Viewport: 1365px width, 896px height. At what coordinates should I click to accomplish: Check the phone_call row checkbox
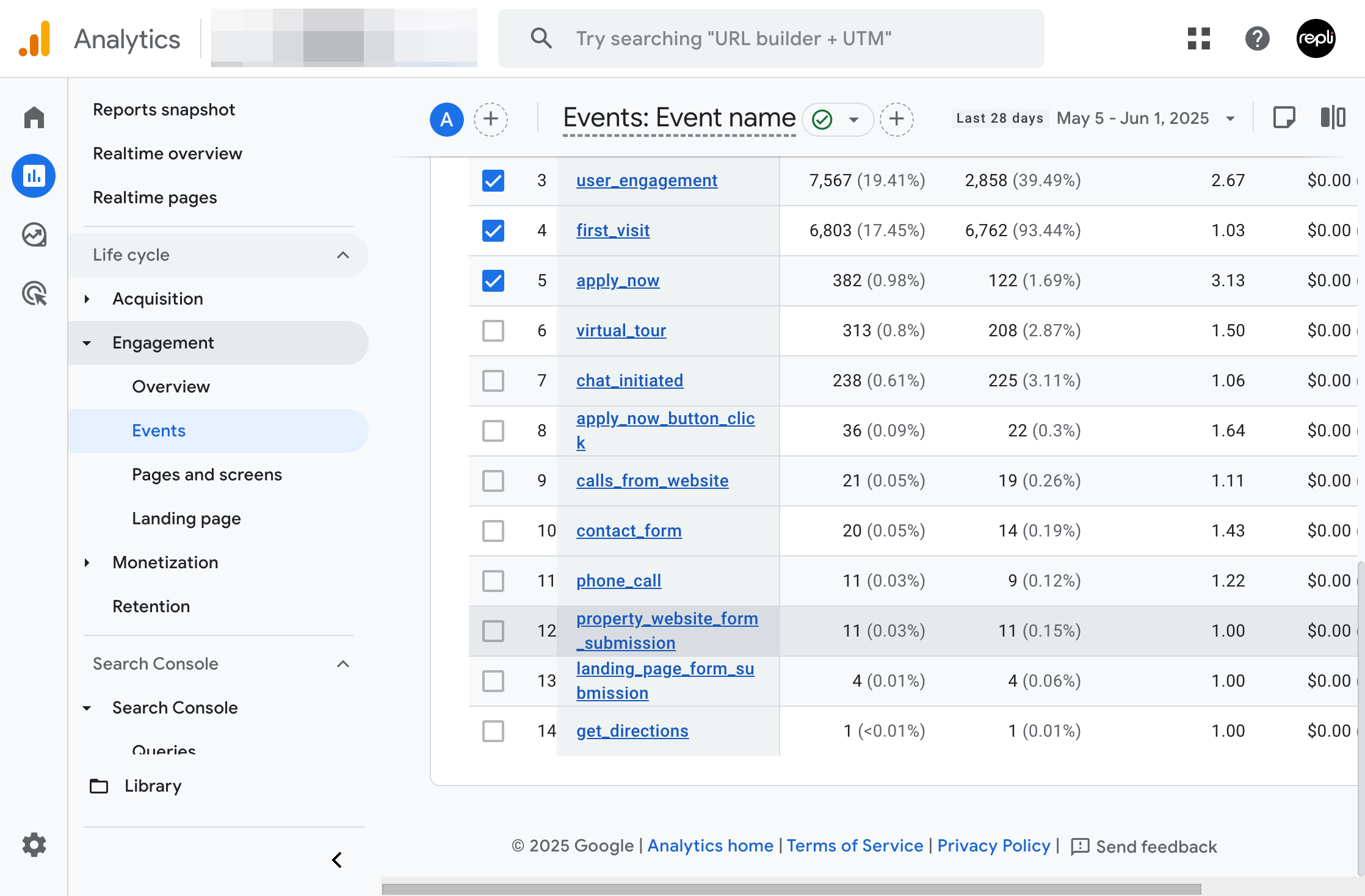493,581
